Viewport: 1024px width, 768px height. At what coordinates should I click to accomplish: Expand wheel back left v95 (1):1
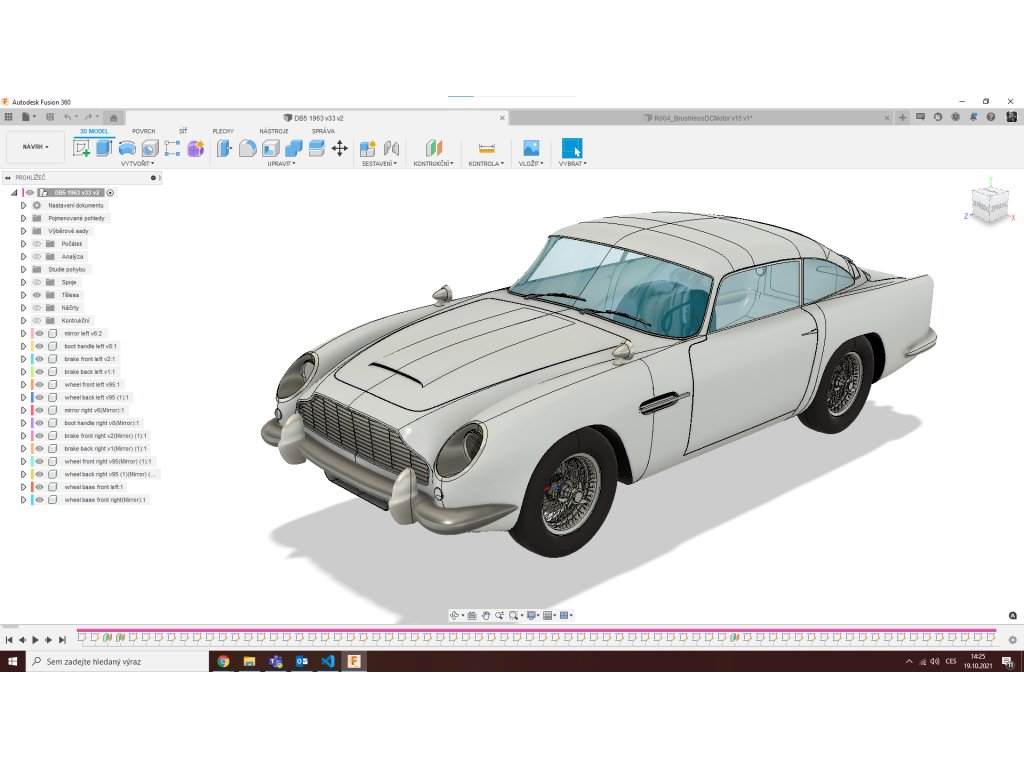point(24,397)
